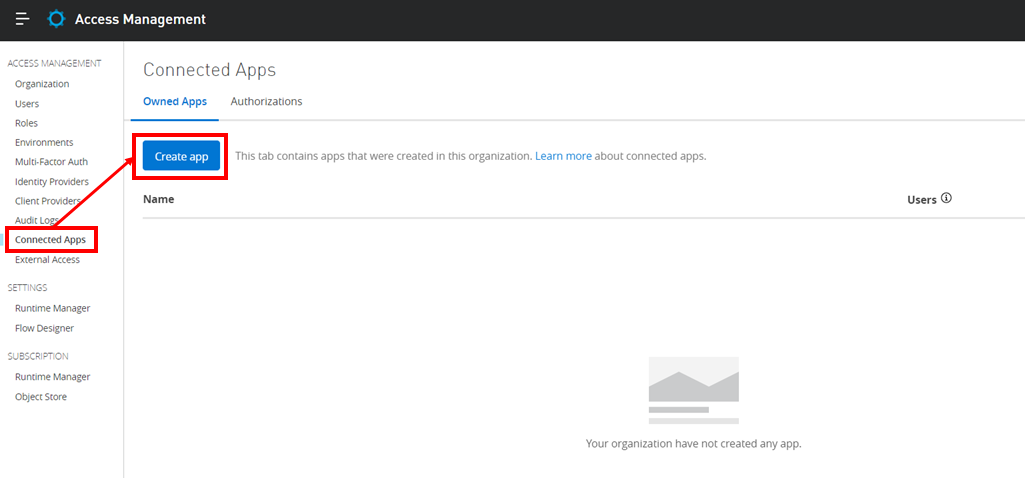Click the Access Management logo icon
The width and height of the screenshot is (1025, 478).
[x=56, y=19]
